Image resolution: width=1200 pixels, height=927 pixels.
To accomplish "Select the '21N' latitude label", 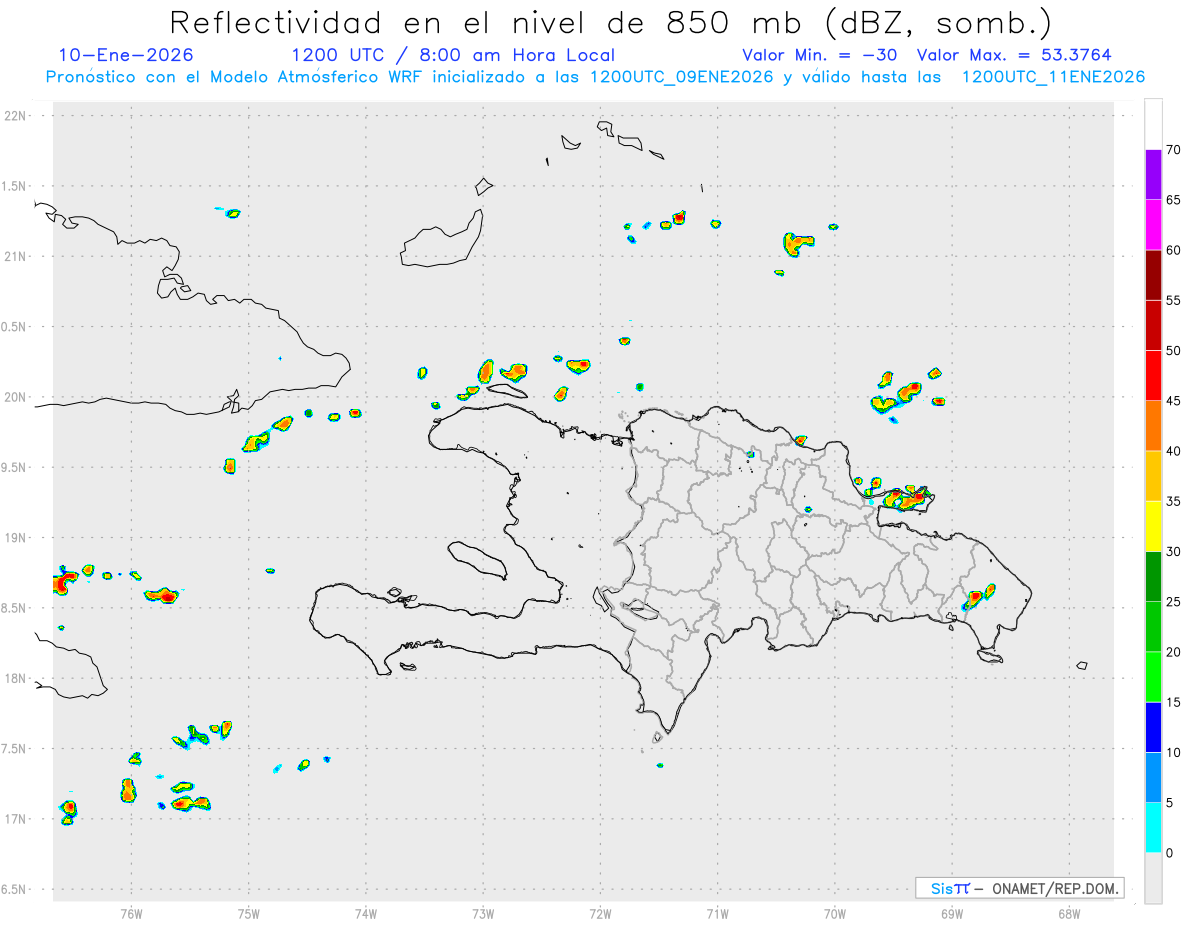I will [x=16, y=256].
